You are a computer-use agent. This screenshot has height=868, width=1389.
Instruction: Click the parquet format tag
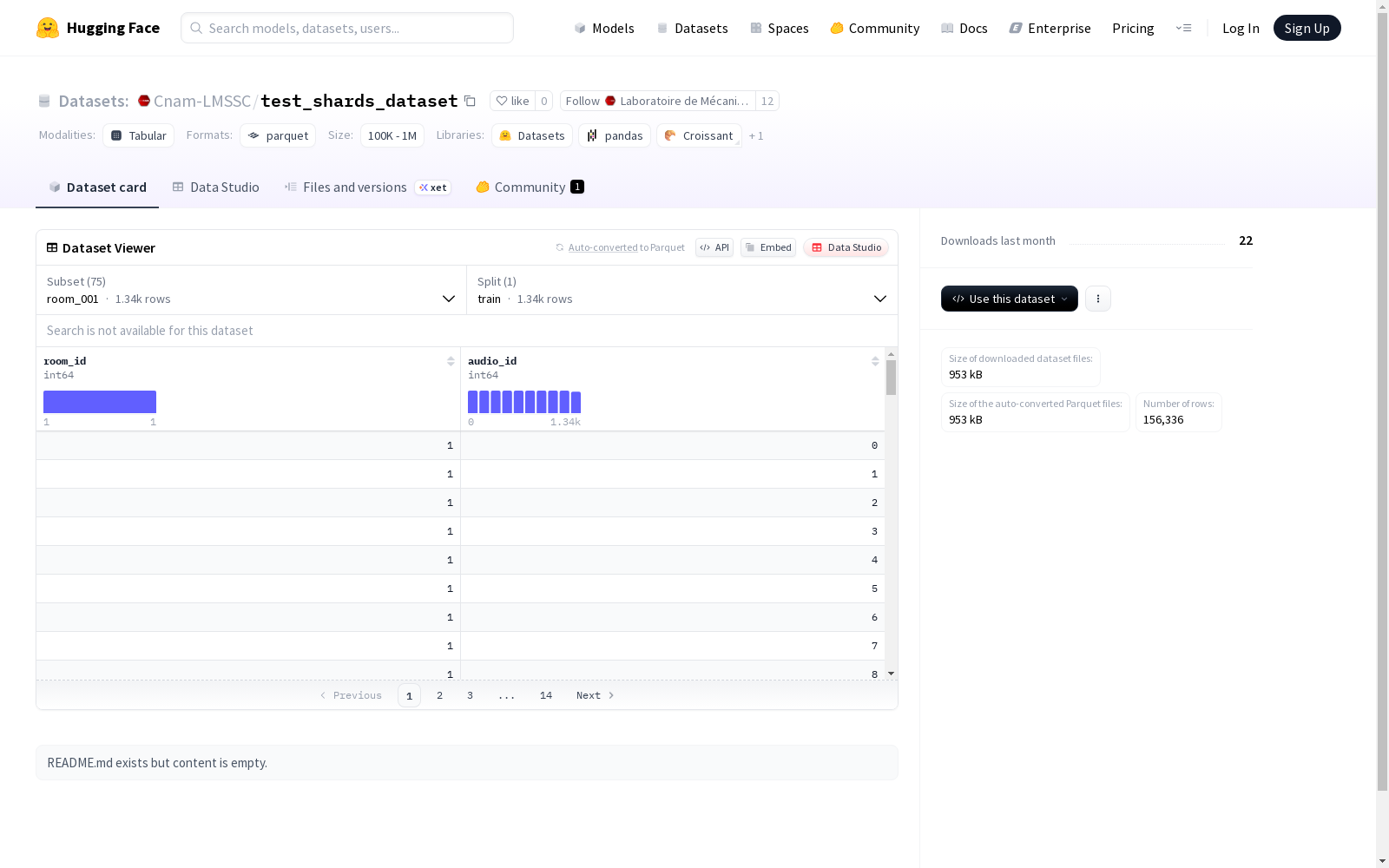click(278, 135)
